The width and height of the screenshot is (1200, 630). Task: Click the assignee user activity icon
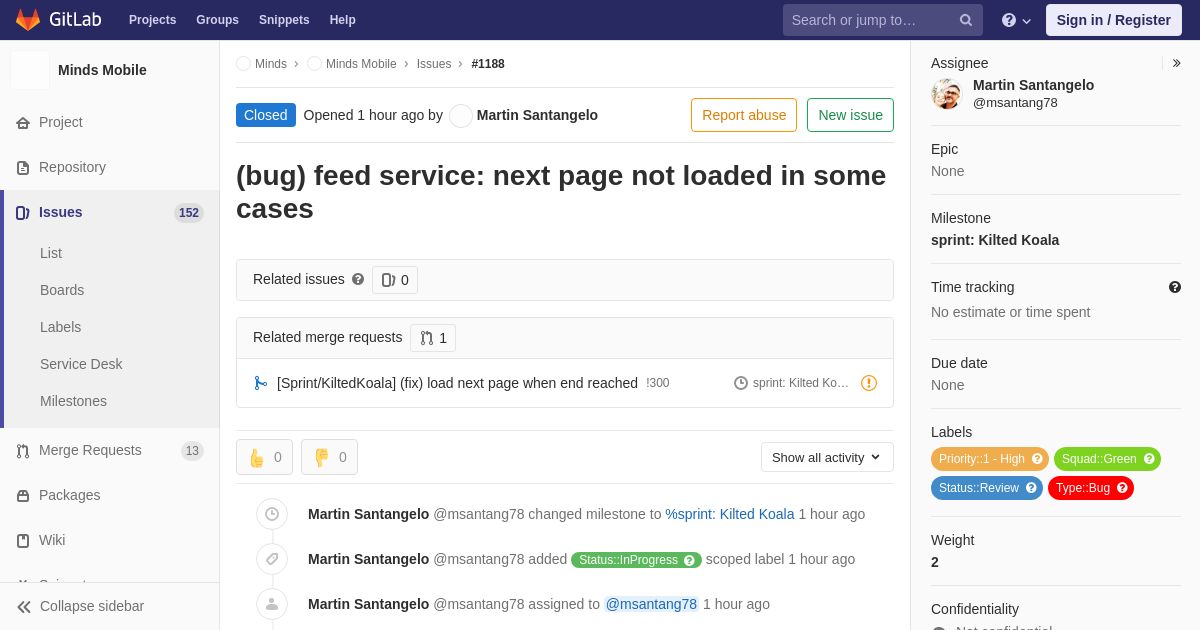click(x=272, y=604)
